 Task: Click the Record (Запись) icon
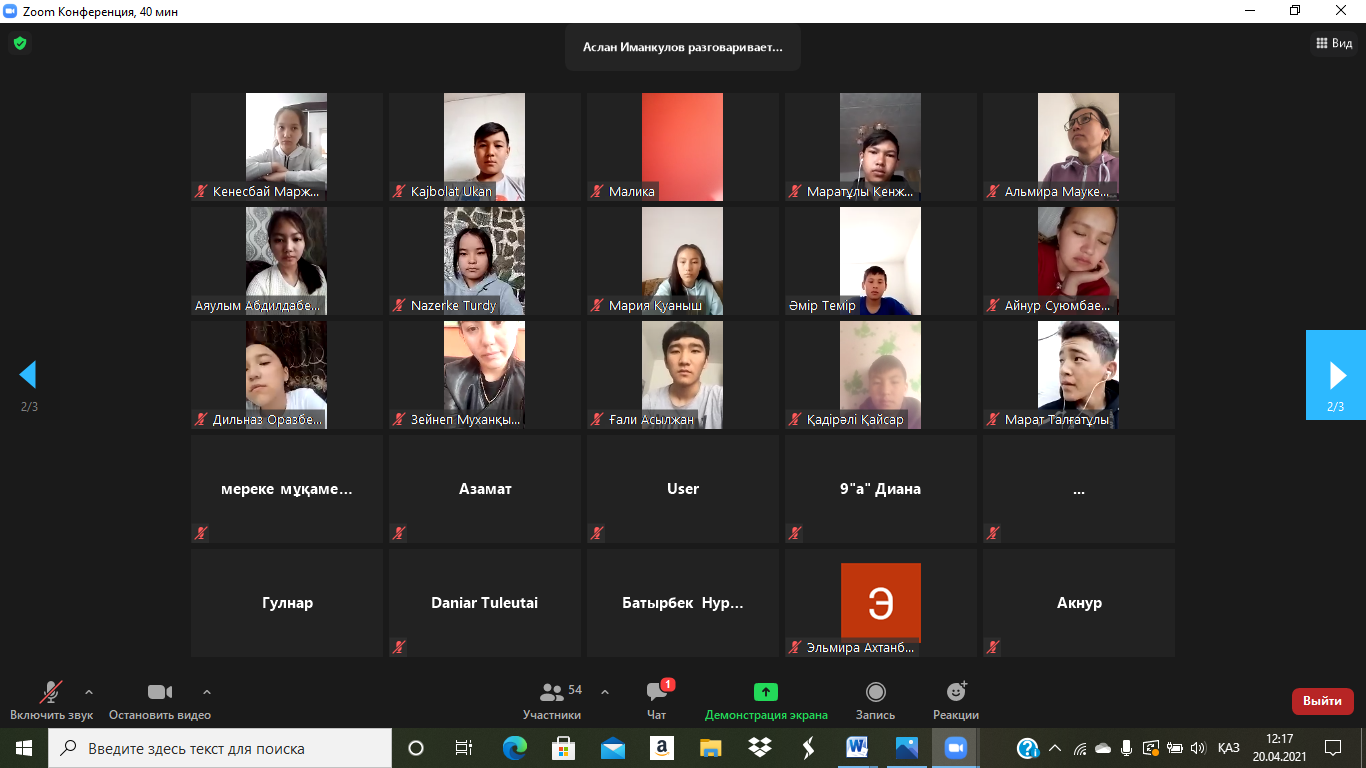tap(876, 692)
